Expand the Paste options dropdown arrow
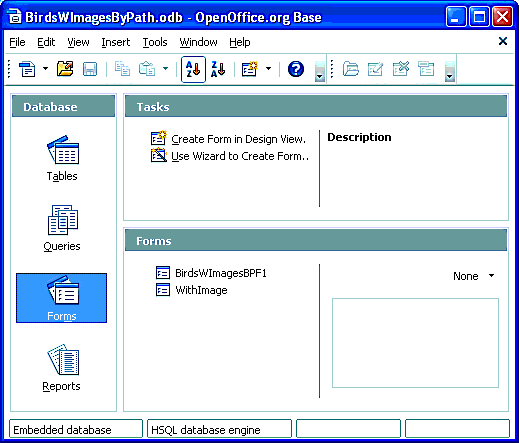This screenshot has width=519, height=443. [x=166, y=69]
